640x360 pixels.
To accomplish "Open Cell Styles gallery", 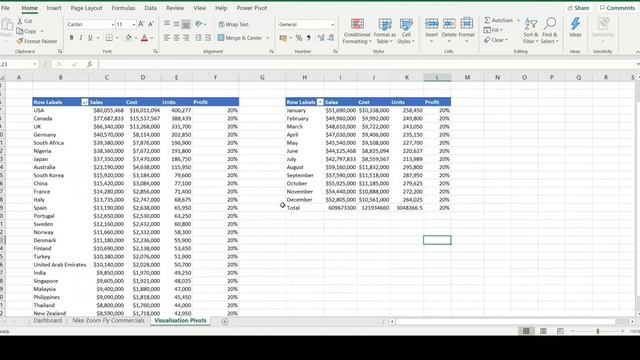I will [406, 31].
